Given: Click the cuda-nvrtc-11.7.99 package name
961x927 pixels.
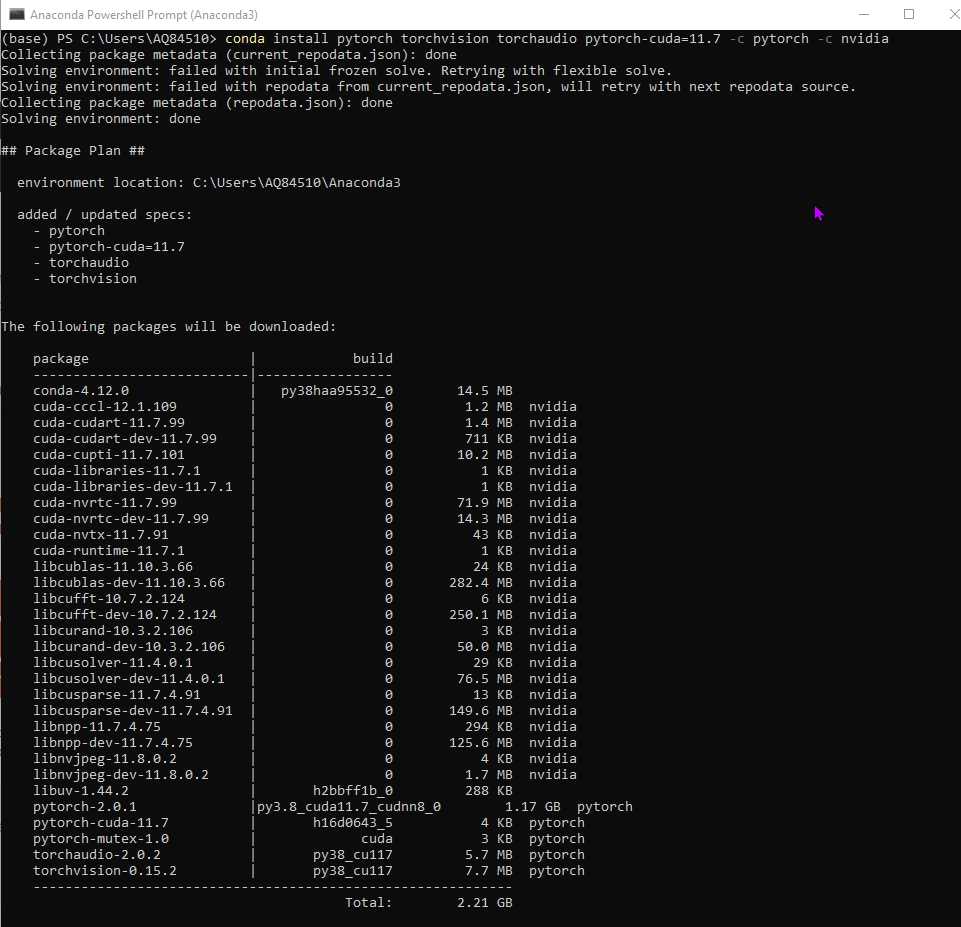Looking at the screenshot, I should click(105, 502).
